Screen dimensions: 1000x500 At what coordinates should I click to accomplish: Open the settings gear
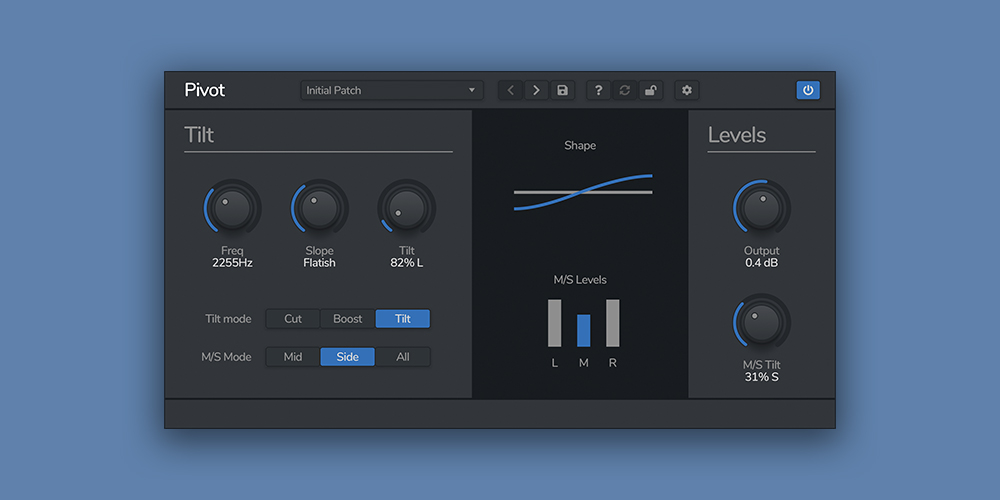(686, 90)
